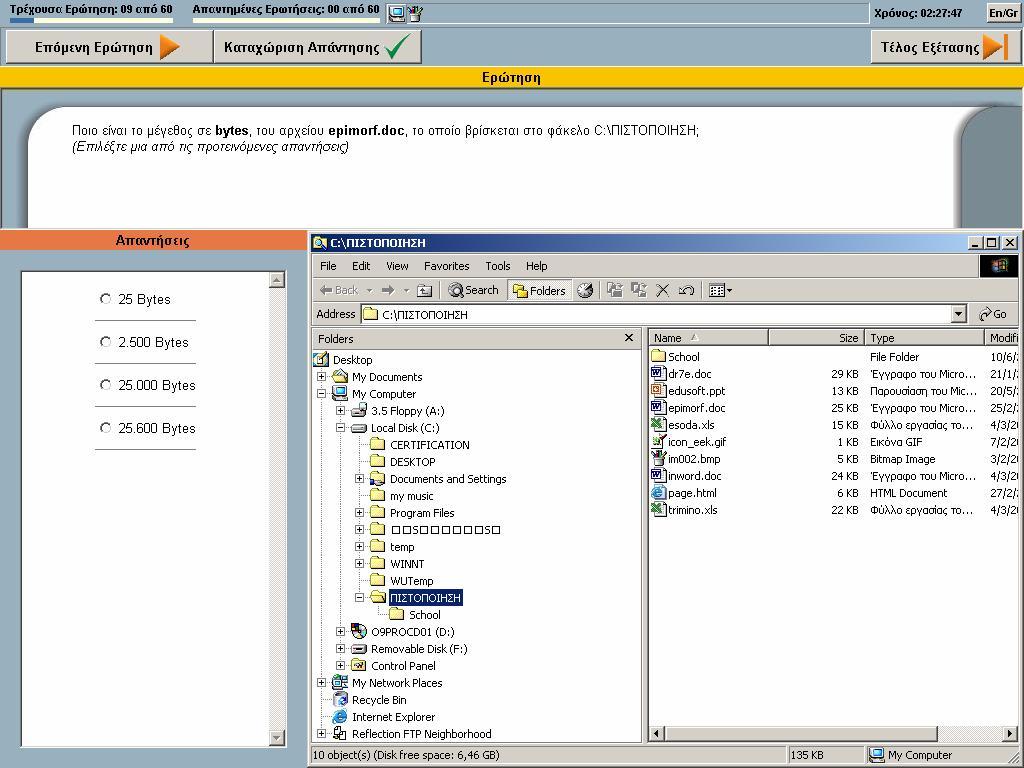Image resolution: width=1024 pixels, height=768 pixels.
Task: Select CERTIFICATION folder in tree
Action: tap(429, 445)
